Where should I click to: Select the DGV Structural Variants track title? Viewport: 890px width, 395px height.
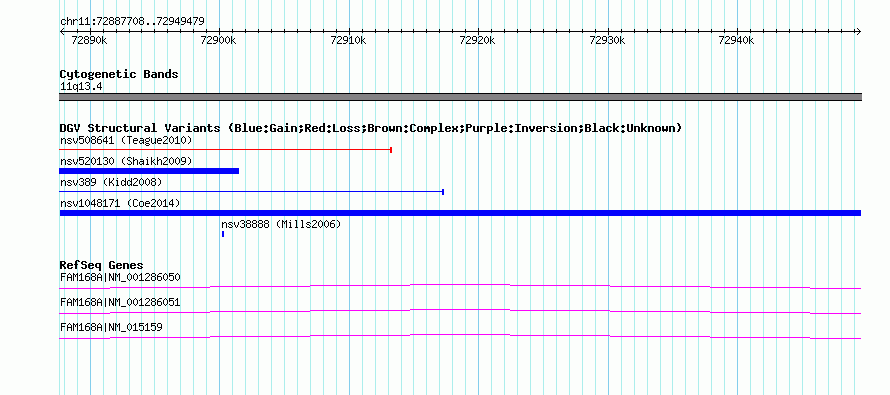click(x=371, y=128)
